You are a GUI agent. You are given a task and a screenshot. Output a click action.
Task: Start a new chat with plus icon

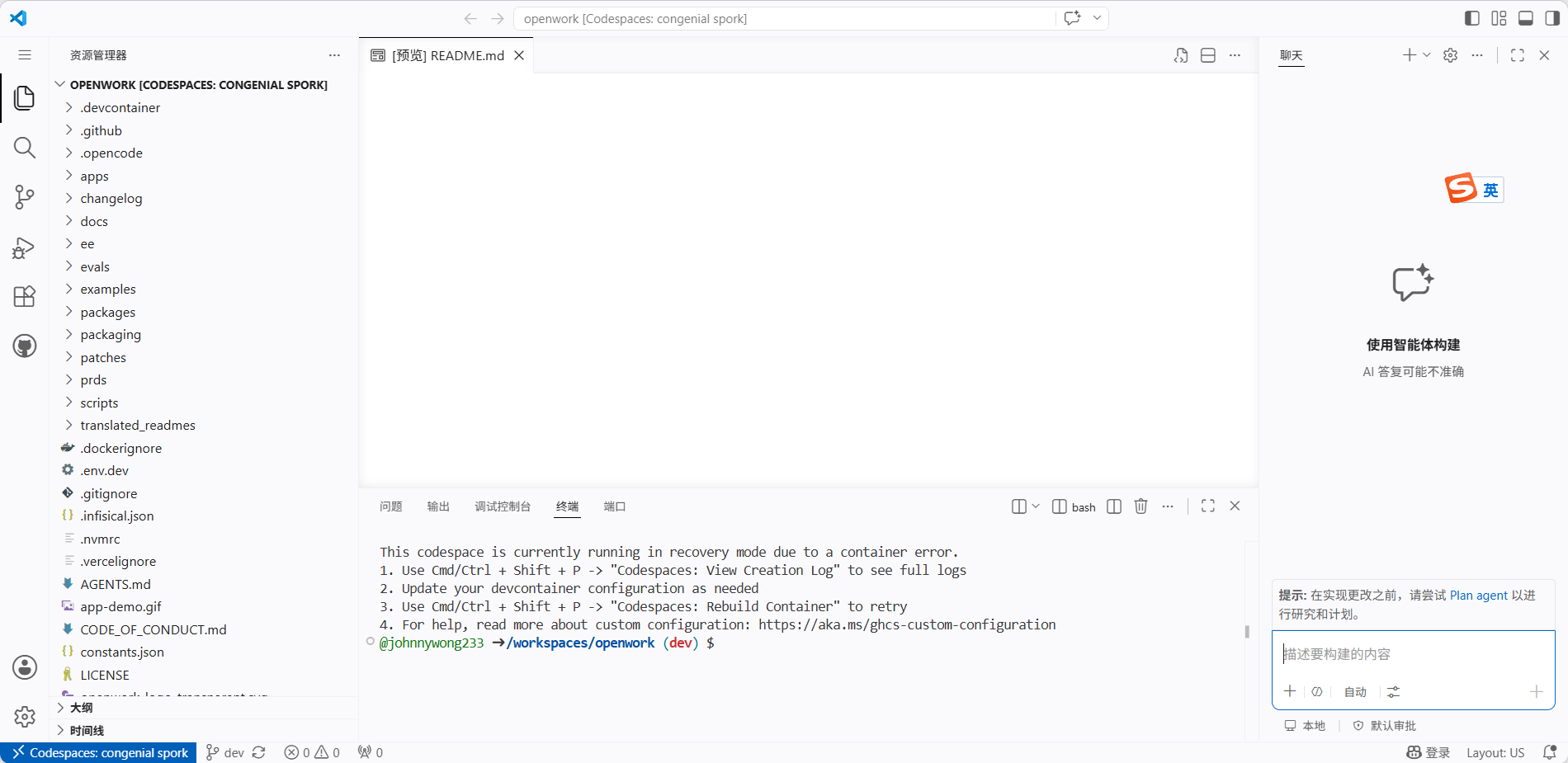(x=1409, y=55)
